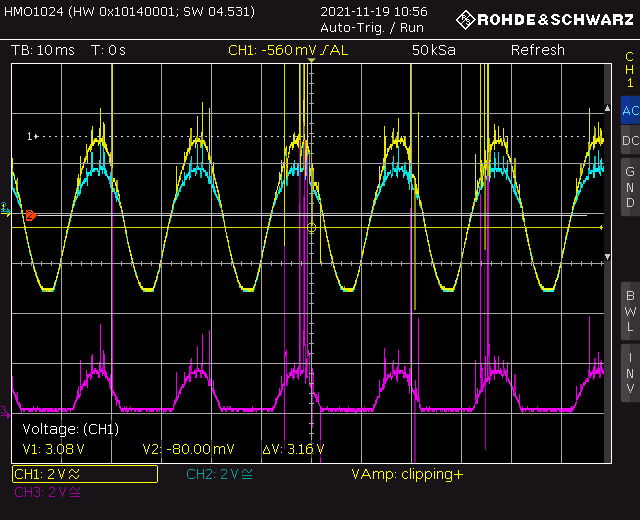Select GND coupling softkey
The height and width of the screenshot is (520, 640).
[x=630, y=187]
